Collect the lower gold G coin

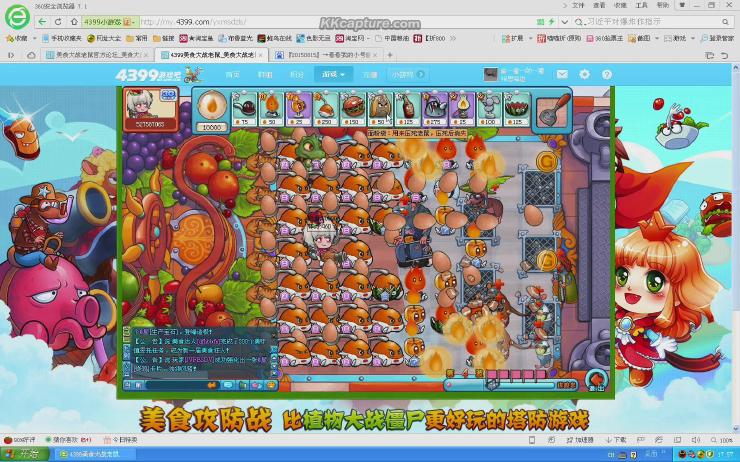(x=547, y=260)
